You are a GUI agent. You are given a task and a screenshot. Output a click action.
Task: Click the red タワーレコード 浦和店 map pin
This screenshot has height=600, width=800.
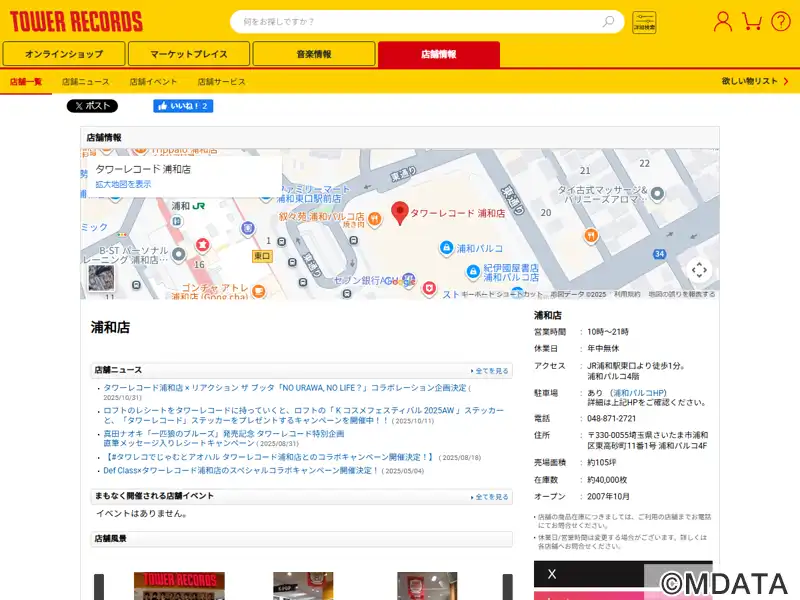pos(399,213)
